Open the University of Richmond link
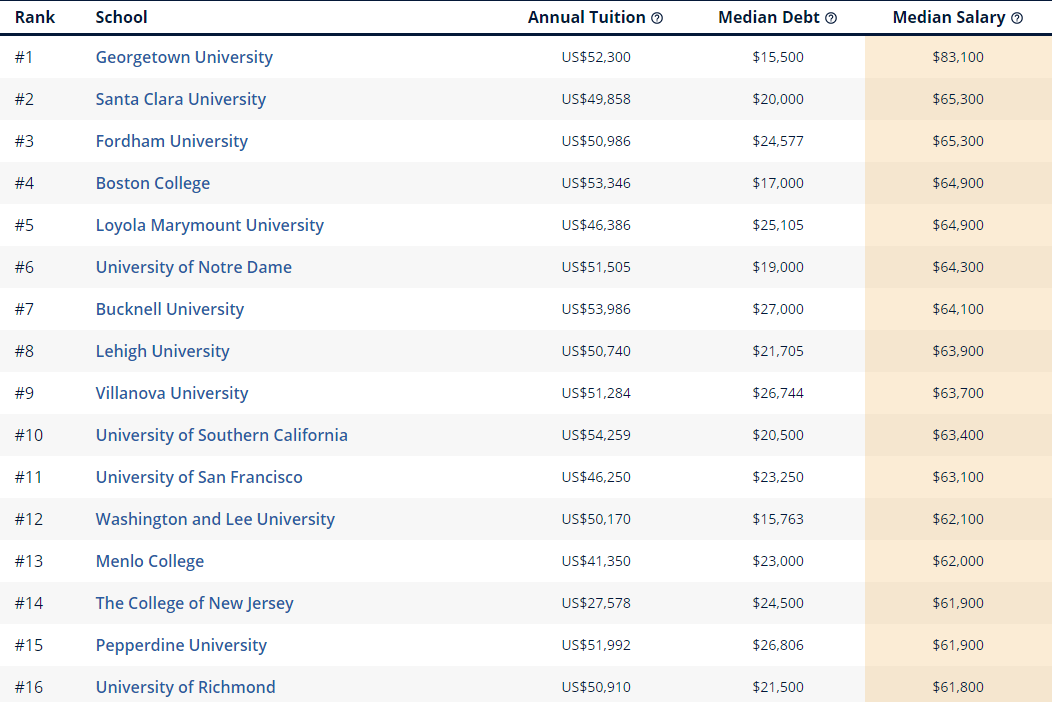This screenshot has height=702, width=1052. tap(186, 687)
